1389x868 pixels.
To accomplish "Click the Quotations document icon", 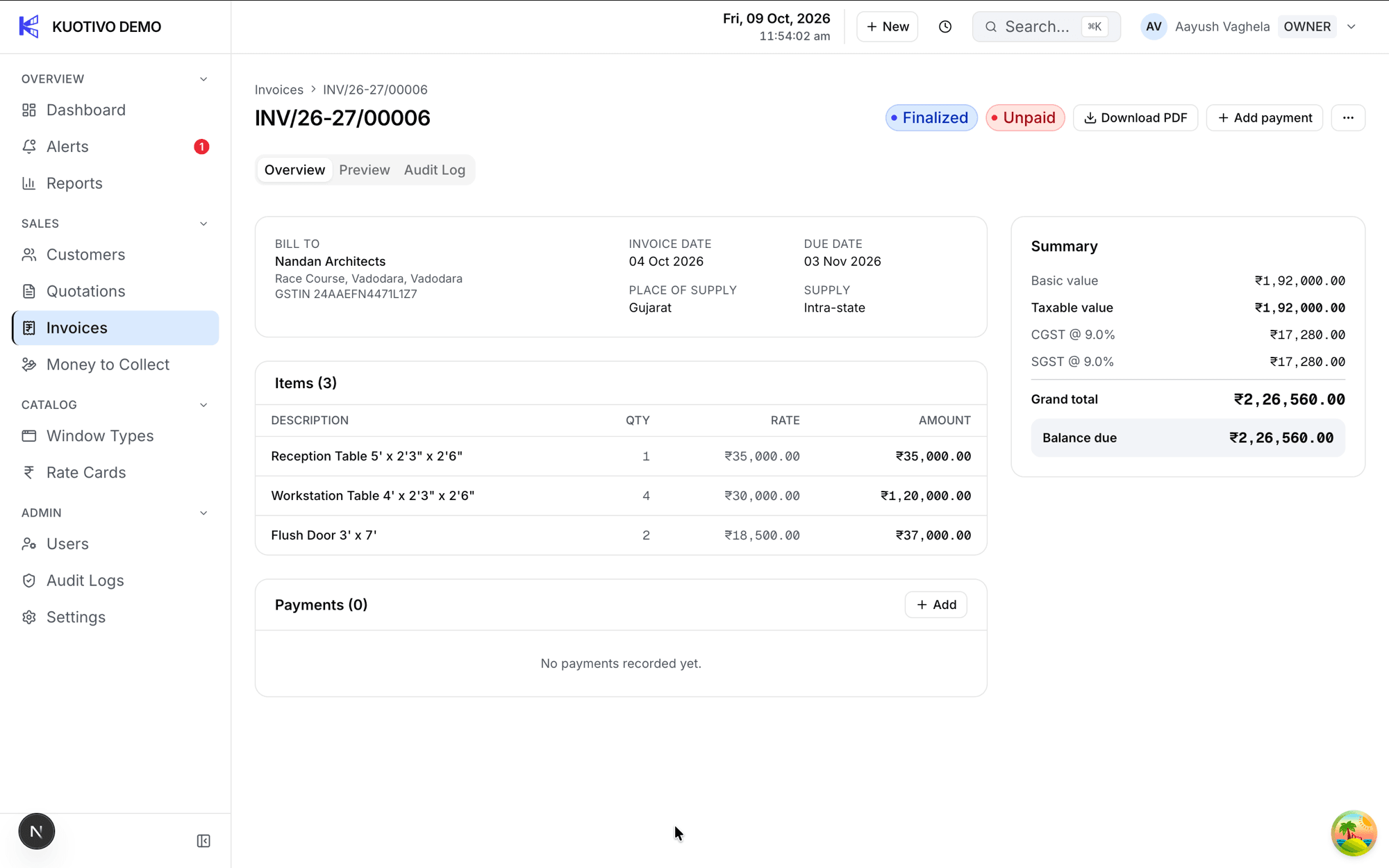I will click(29, 291).
